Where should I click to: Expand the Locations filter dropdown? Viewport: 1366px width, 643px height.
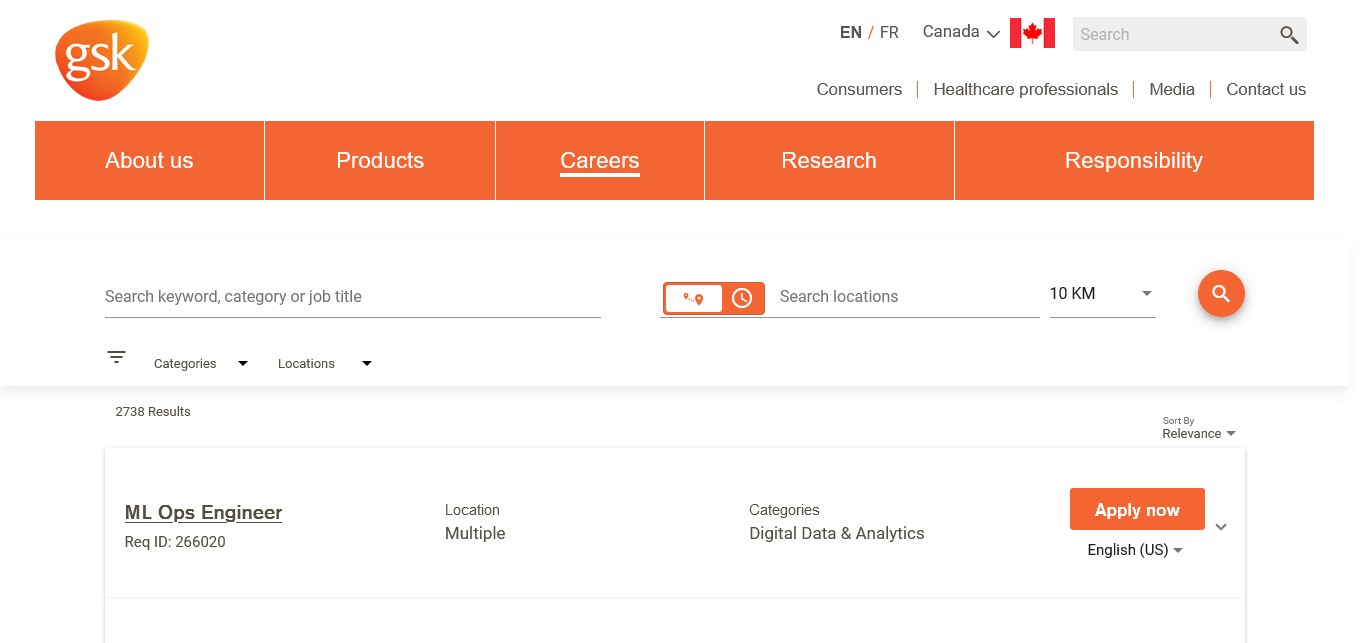tap(324, 364)
